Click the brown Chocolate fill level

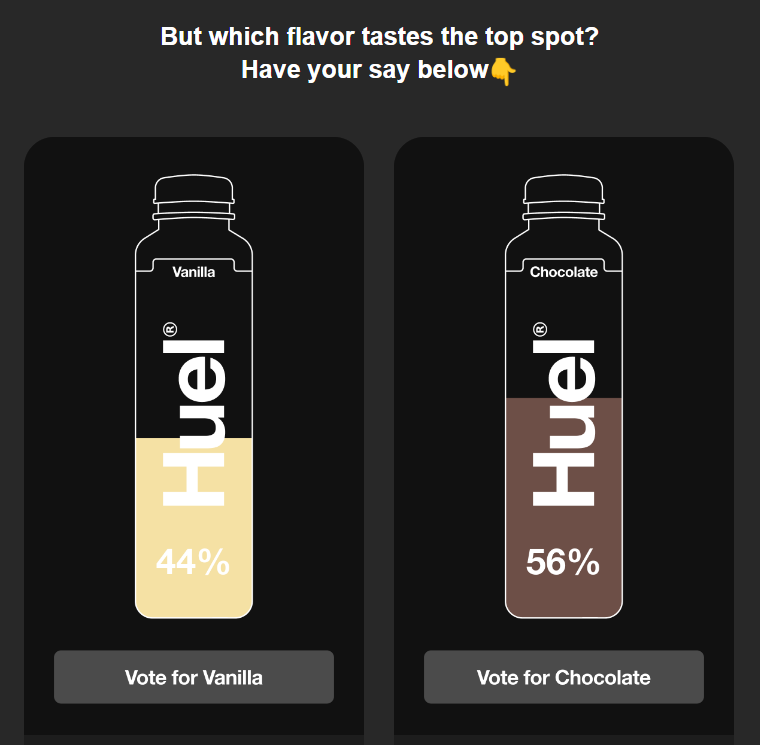564,507
